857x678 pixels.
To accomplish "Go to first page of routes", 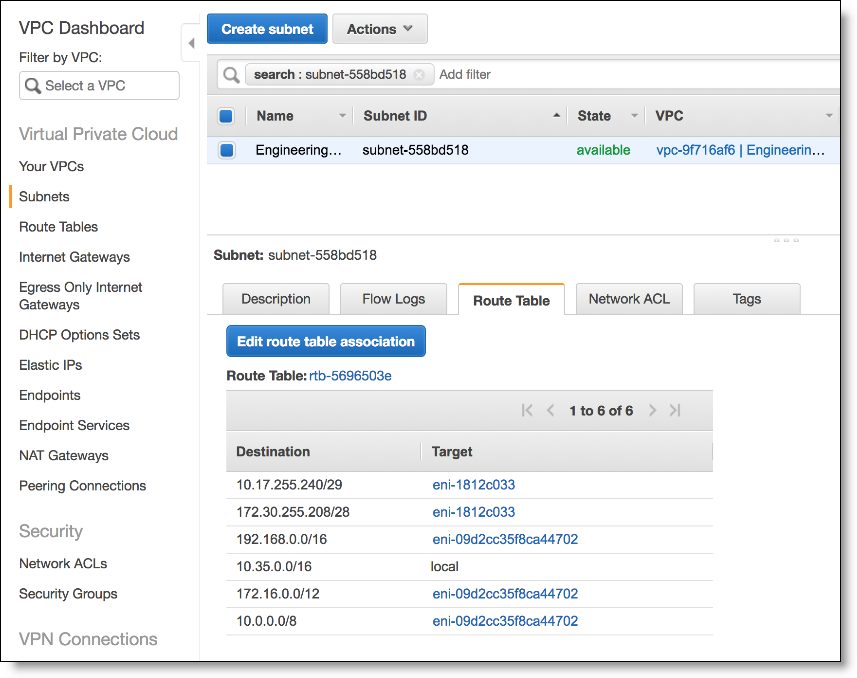I will [x=527, y=411].
